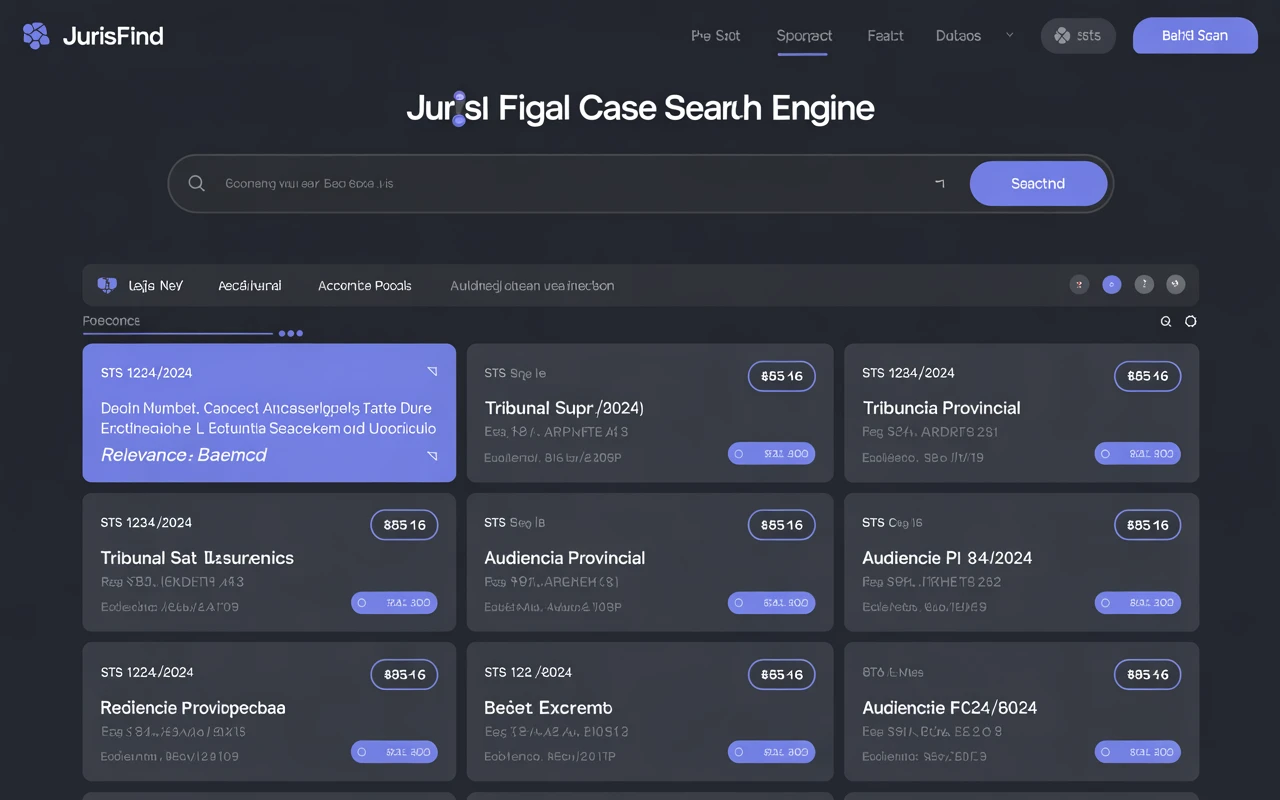Click the Poeconce progress slider bar

178,333
